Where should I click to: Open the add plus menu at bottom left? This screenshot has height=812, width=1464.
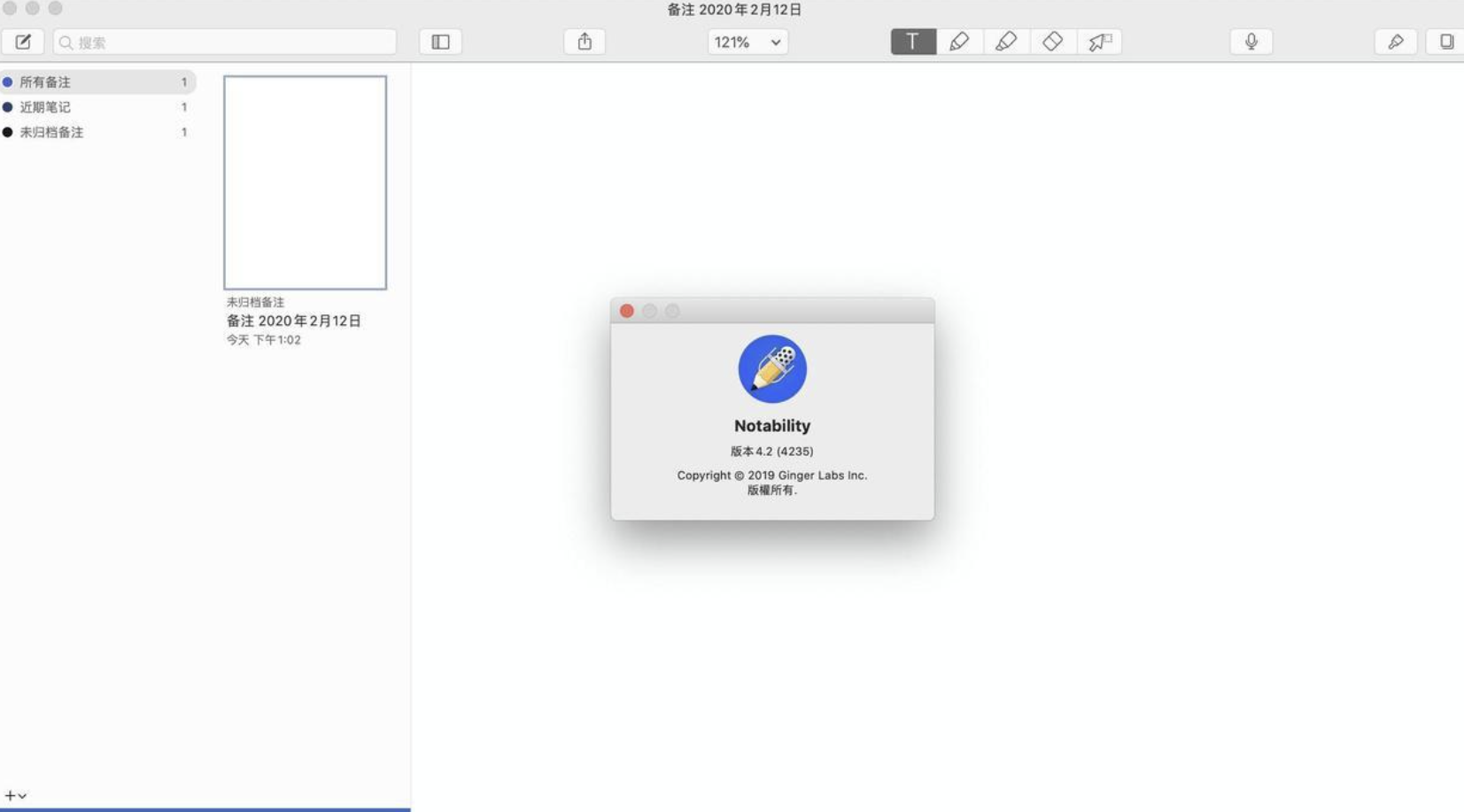point(15,796)
